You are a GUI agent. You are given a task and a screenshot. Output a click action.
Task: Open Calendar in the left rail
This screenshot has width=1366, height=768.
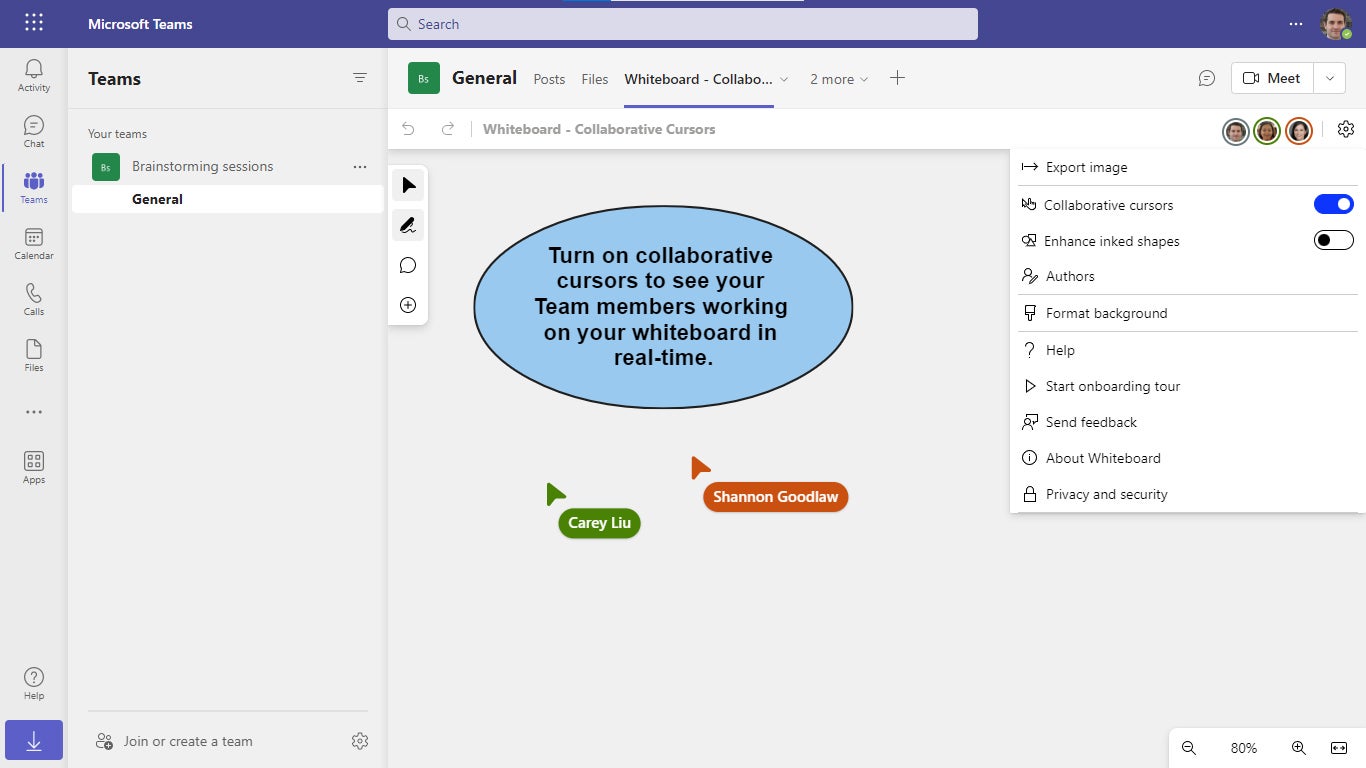(34, 244)
